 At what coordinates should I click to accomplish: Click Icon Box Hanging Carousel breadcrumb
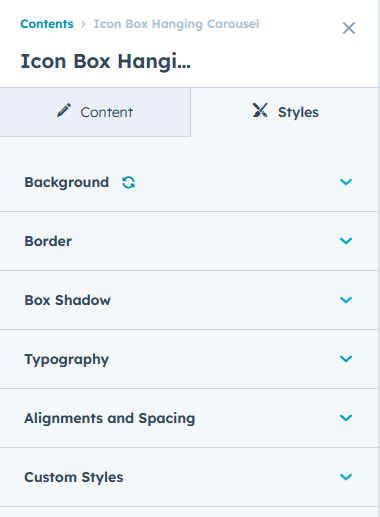tap(176, 24)
